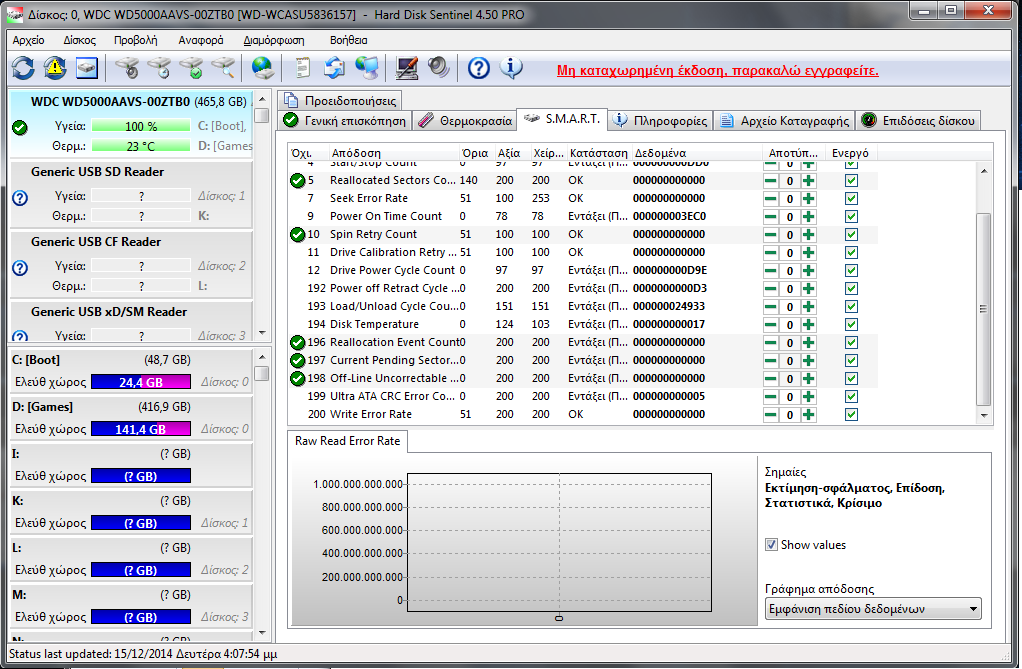Viewport: 1022px width, 669px height.
Task: Switch to the Επιδόσεις δίσκου tab
Action: [918, 121]
